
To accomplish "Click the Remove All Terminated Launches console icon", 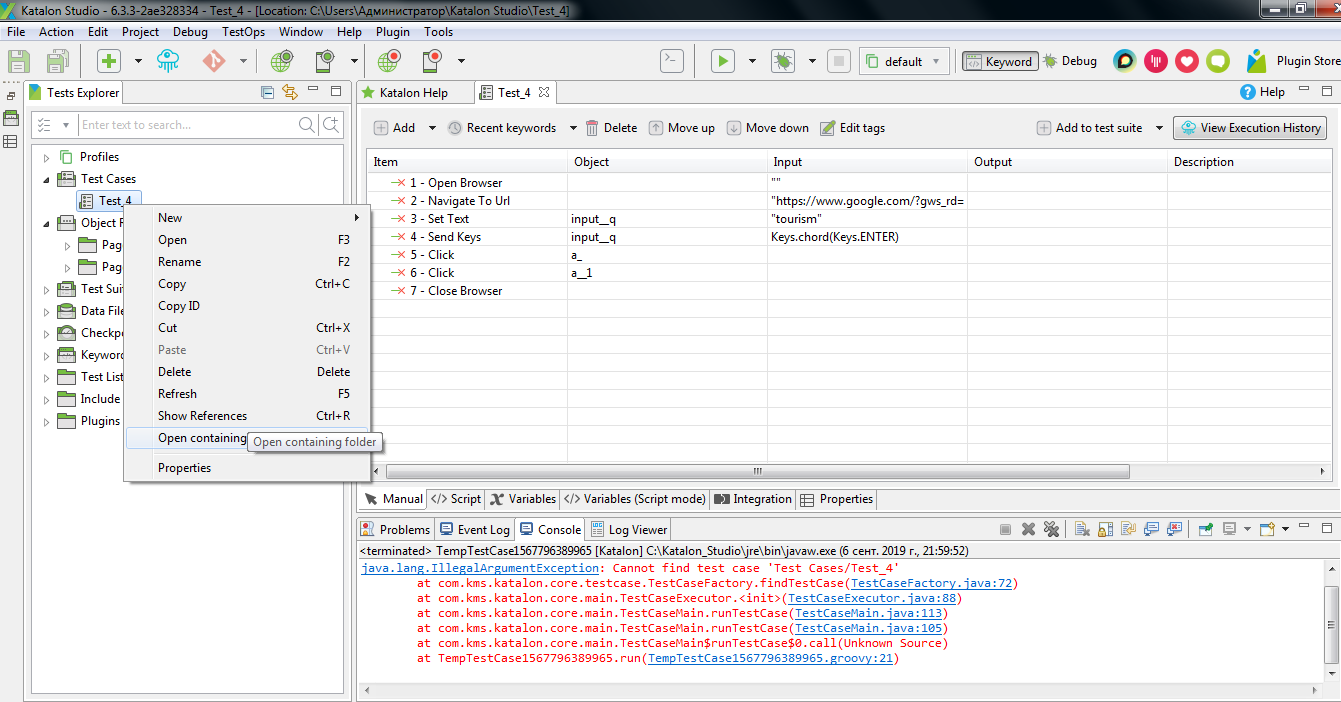I will tap(1051, 529).
